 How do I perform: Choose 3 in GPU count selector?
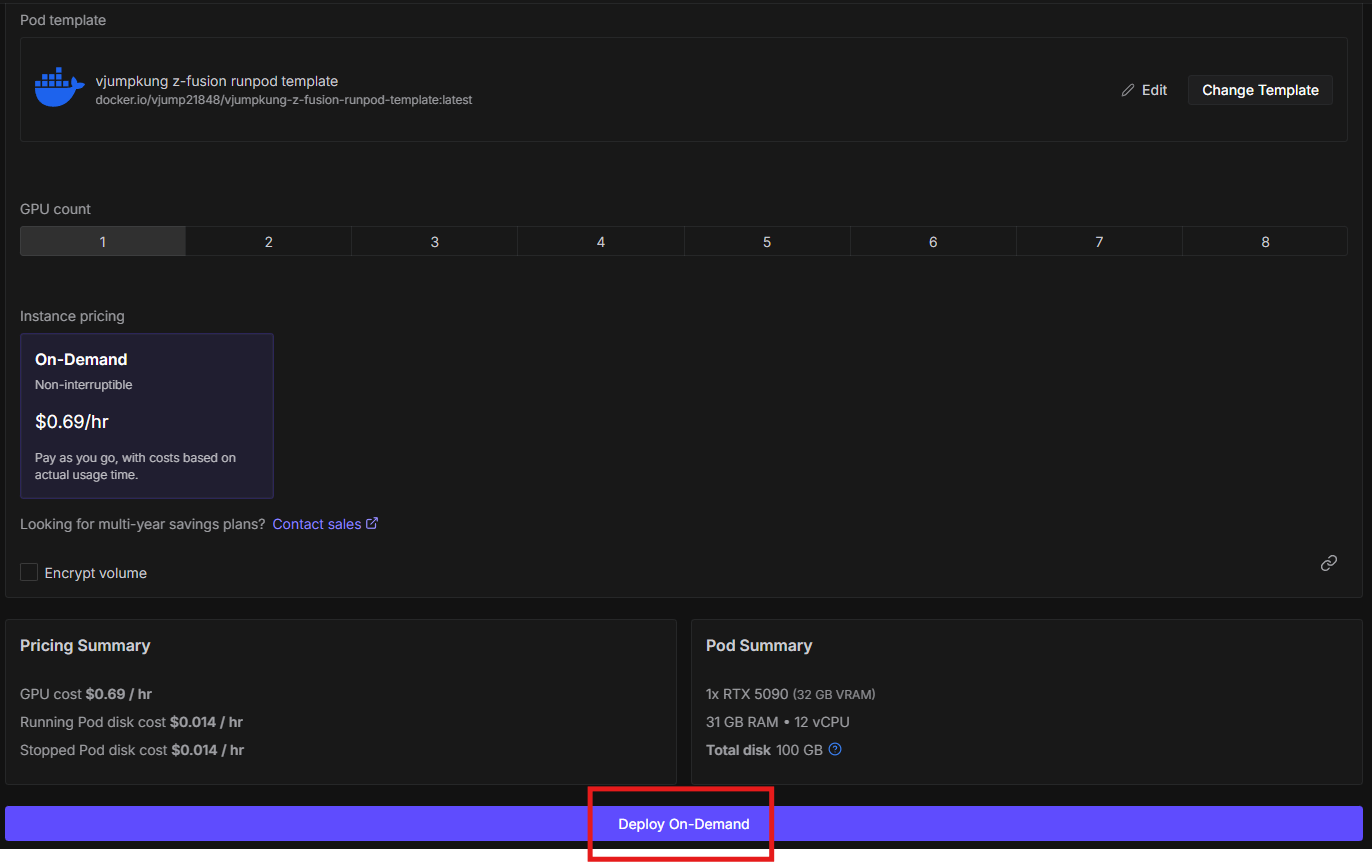coord(434,242)
